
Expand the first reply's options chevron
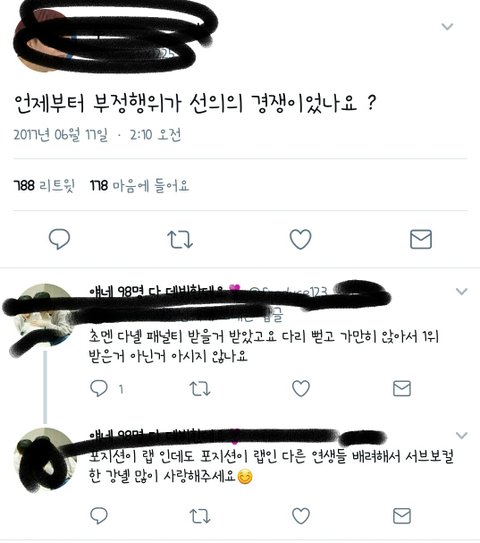462,291
